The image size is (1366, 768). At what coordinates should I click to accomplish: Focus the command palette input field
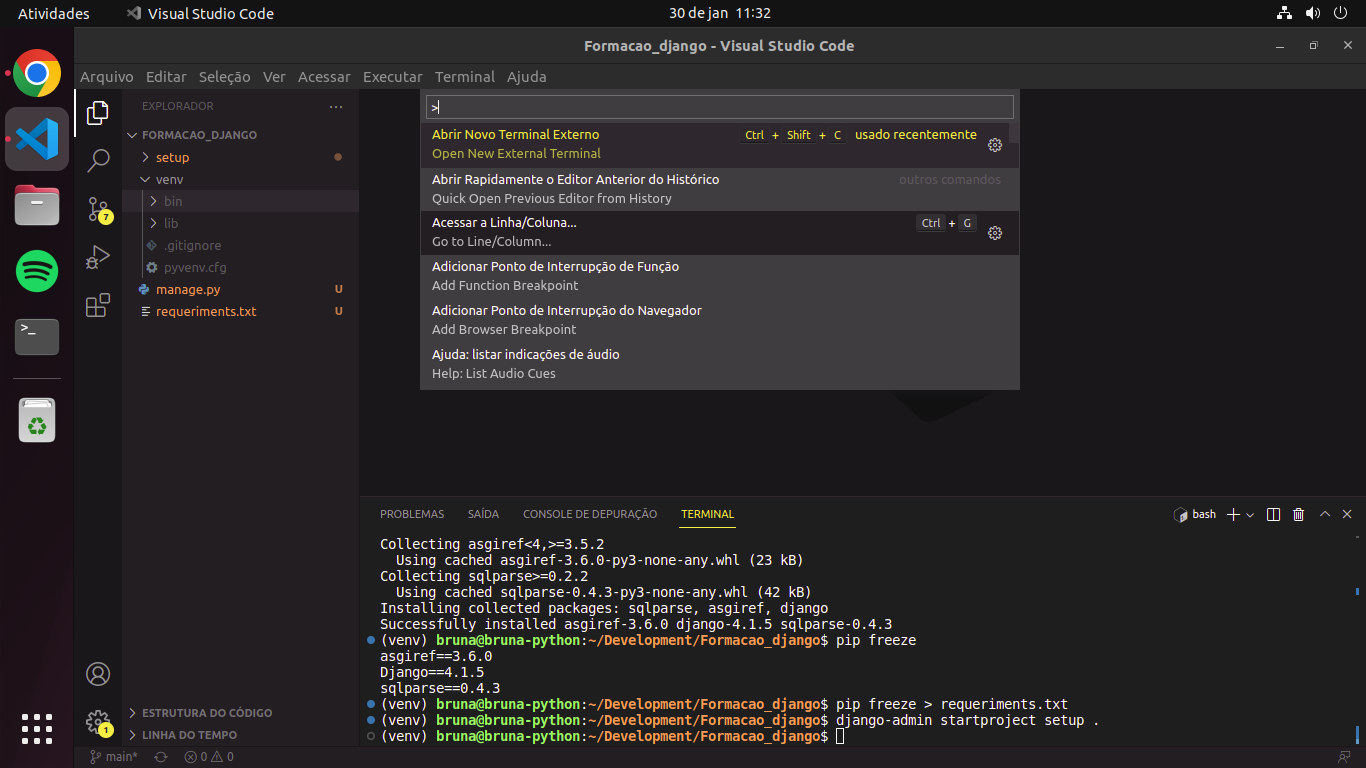[x=720, y=107]
